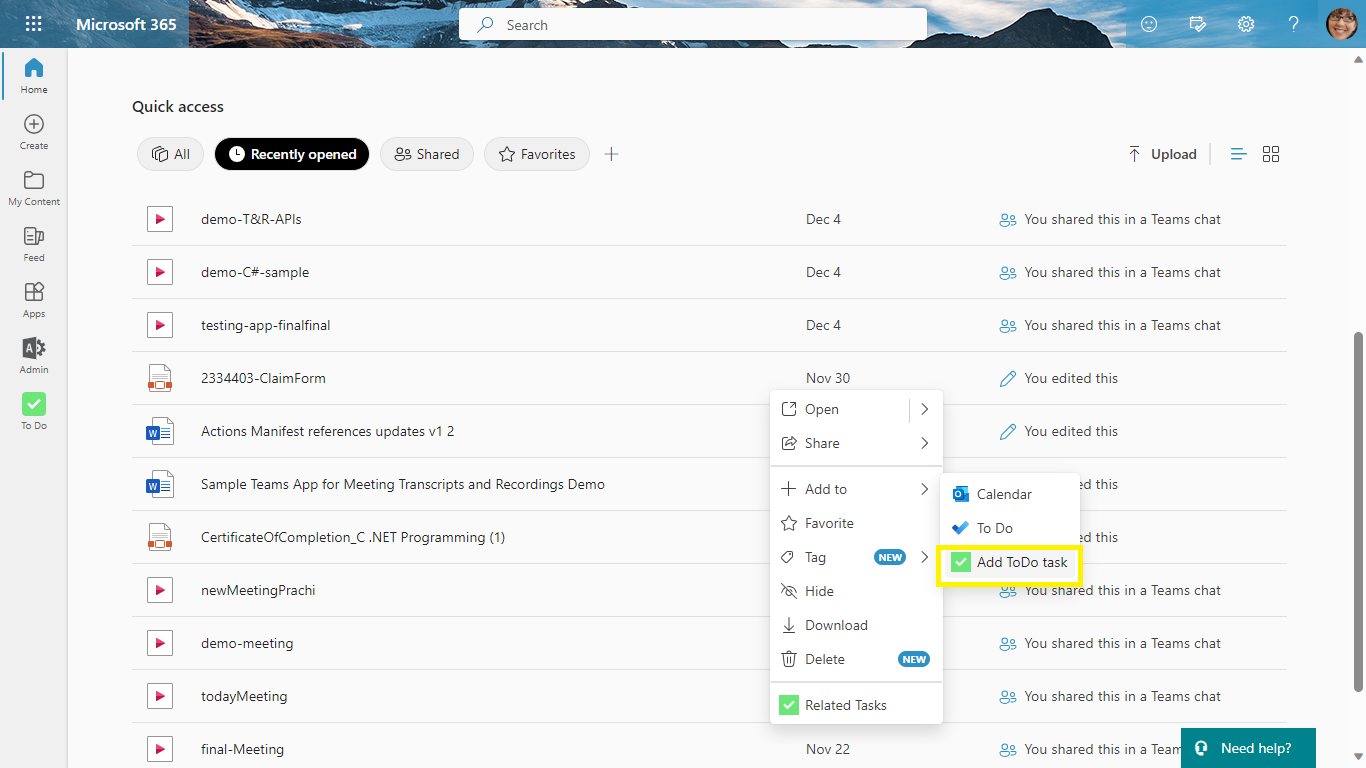Click the Nov 22 date of final-Meeting

tap(828, 749)
